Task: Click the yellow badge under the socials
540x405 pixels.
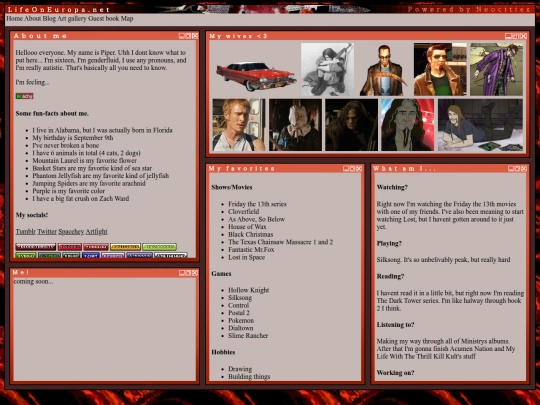Action: (x=125, y=247)
